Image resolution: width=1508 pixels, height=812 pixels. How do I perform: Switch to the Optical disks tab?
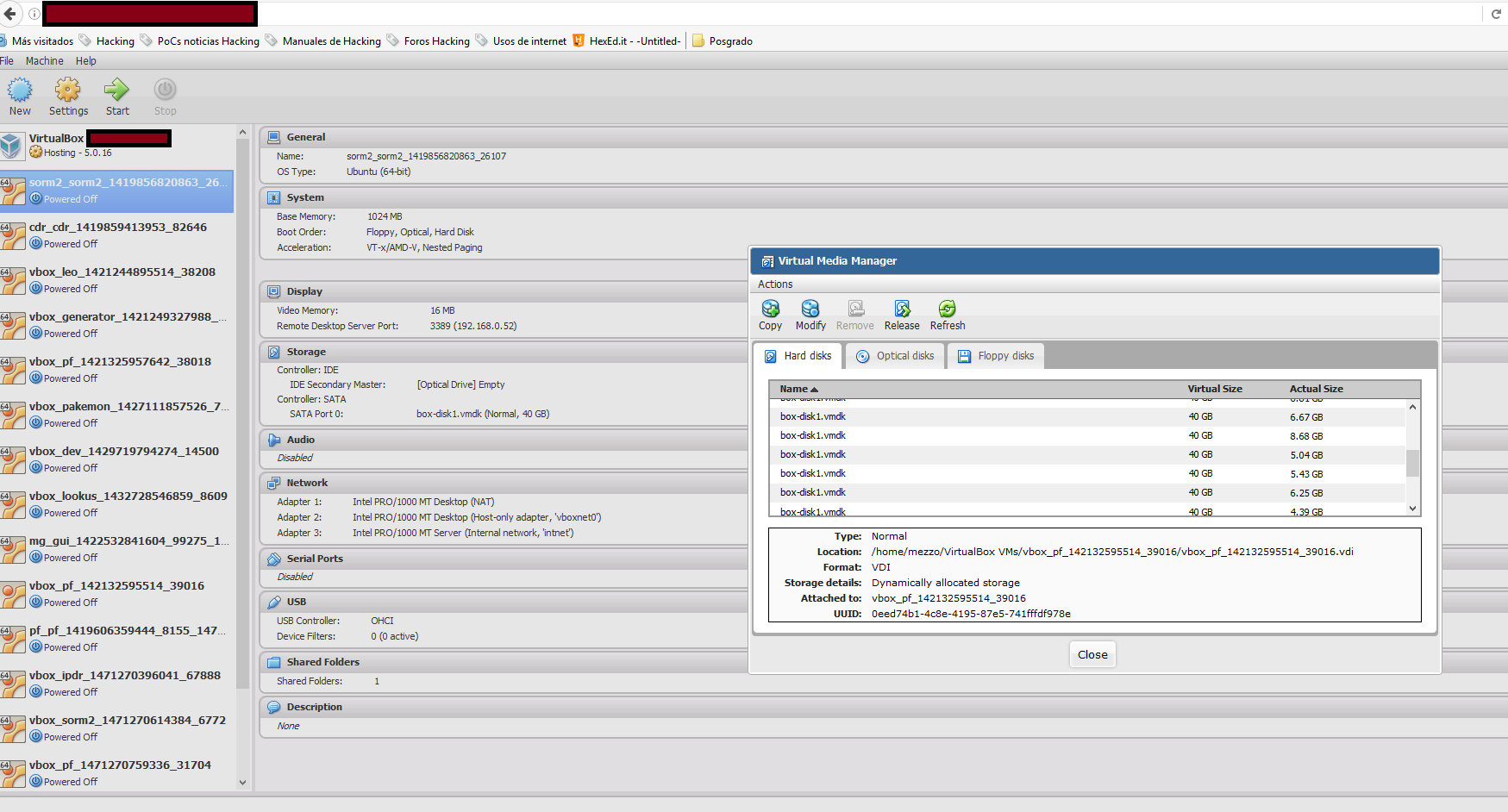point(895,356)
